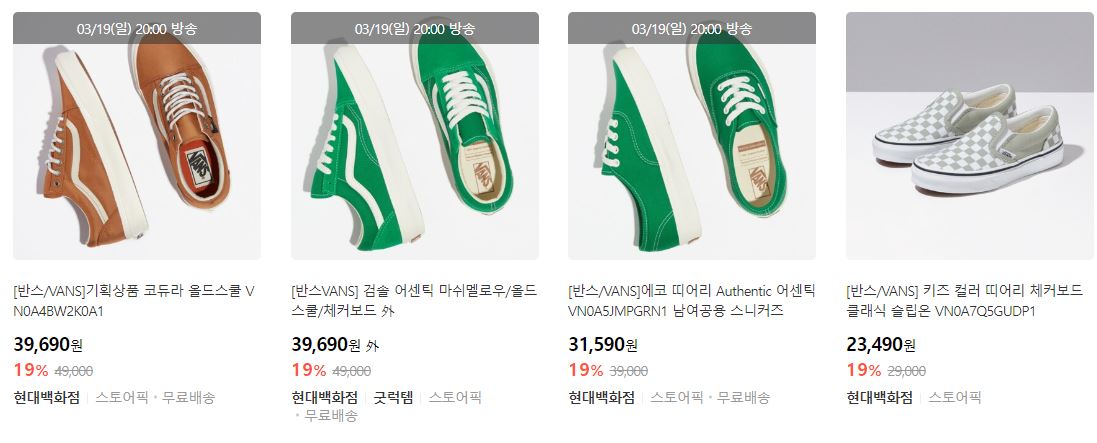Click the broadcast banner above green Old Skool
Viewport: 1097px width, 443px height.
[415, 29]
